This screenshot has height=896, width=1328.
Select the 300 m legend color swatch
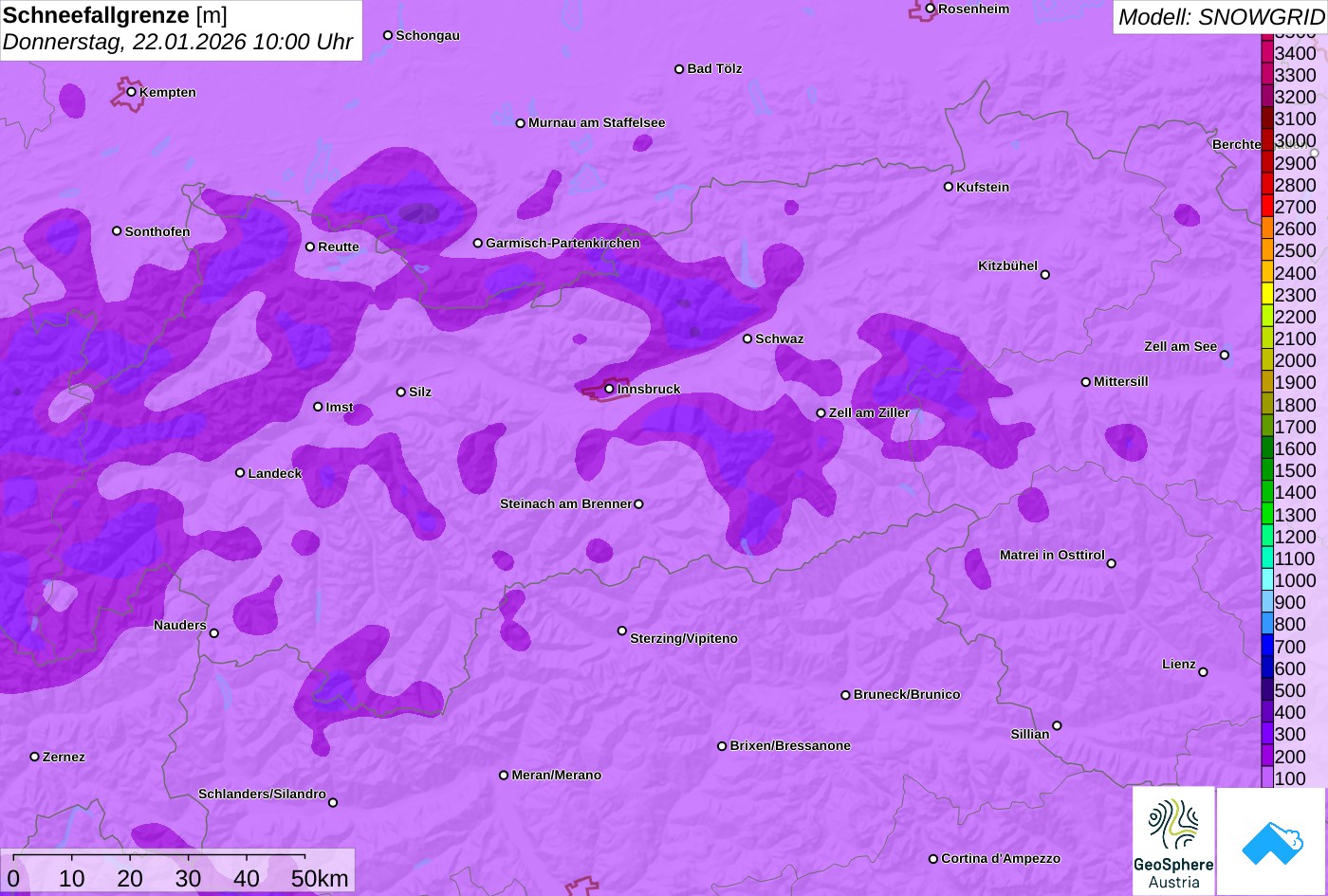1267,734
